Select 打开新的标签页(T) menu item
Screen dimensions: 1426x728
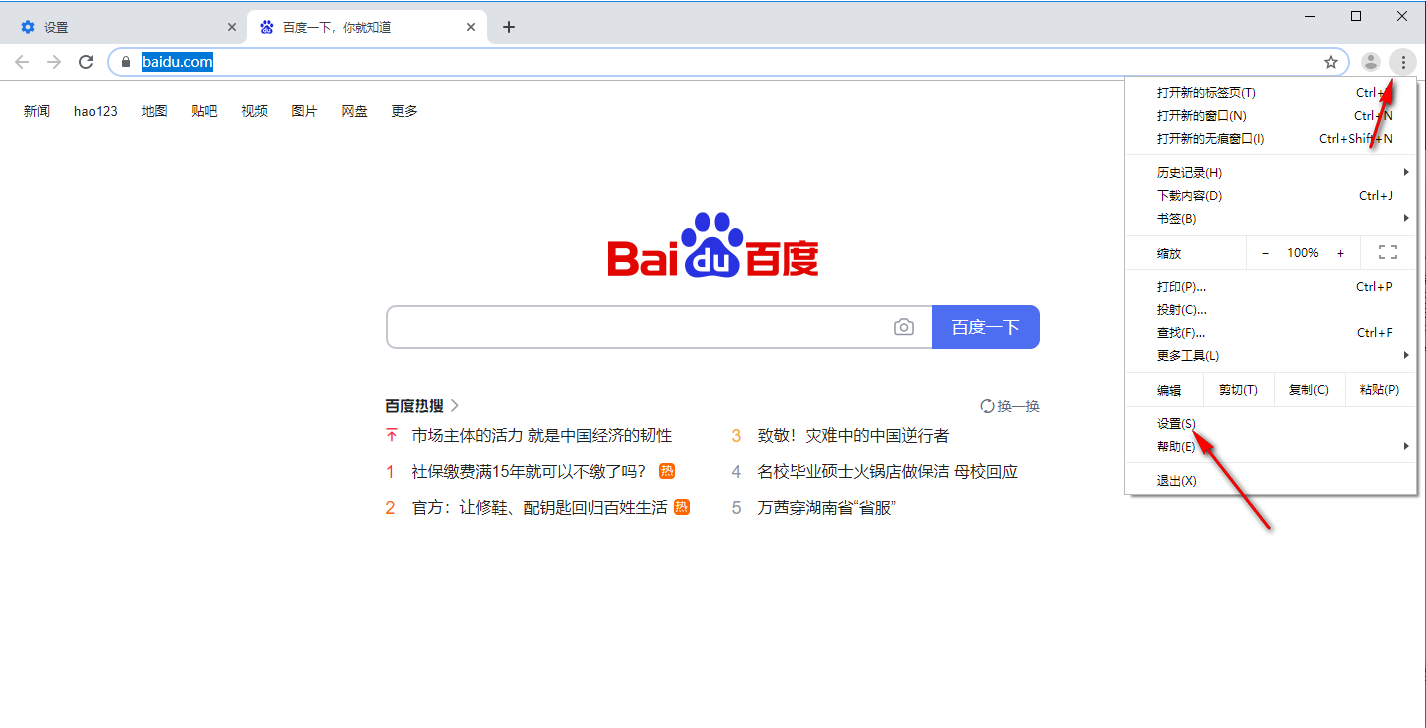point(1271,92)
